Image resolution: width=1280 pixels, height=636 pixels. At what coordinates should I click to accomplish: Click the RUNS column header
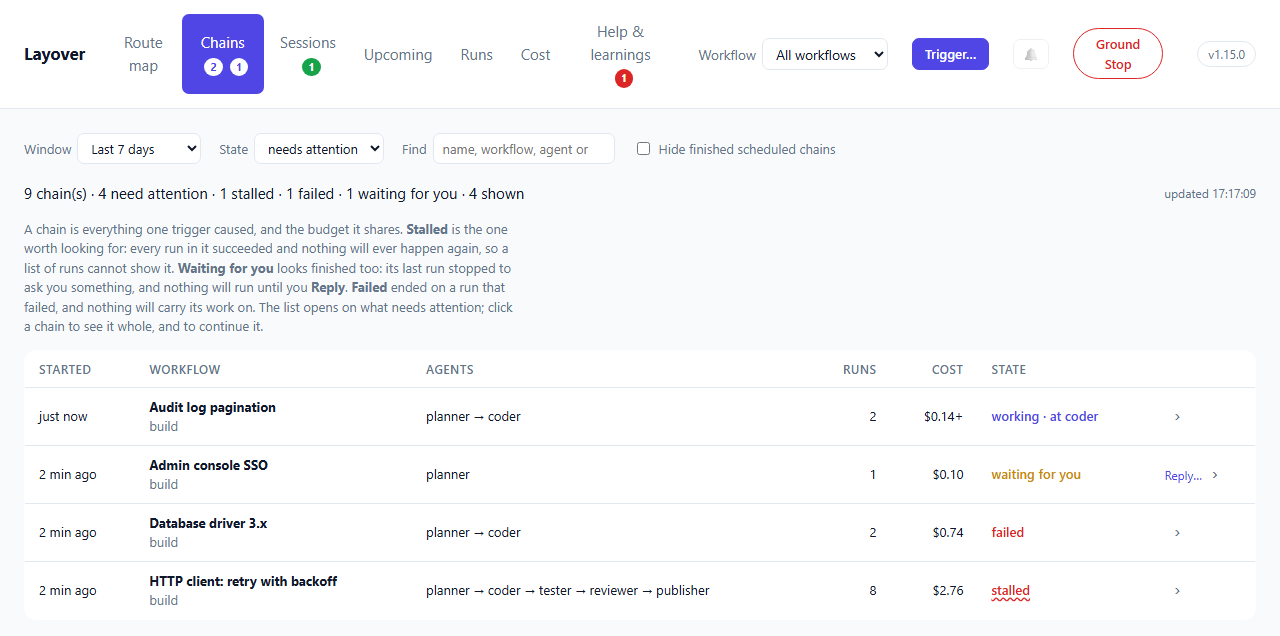tap(859, 370)
